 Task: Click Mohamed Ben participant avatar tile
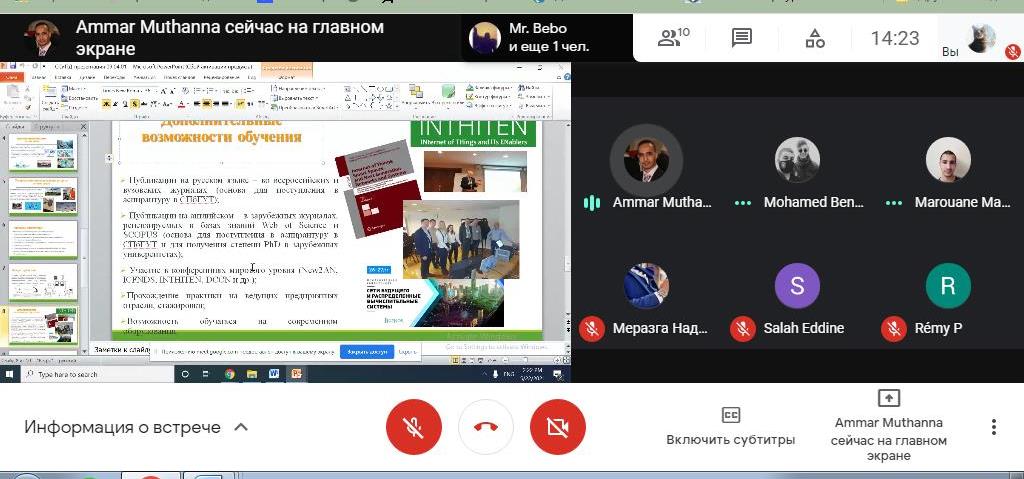tap(797, 160)
